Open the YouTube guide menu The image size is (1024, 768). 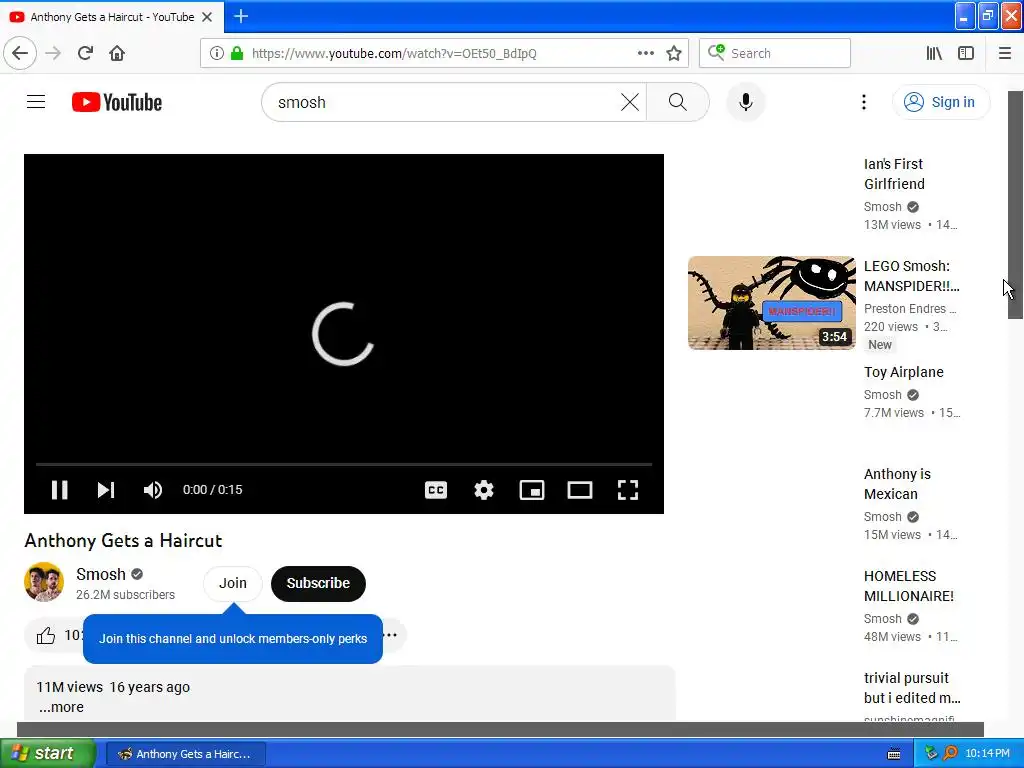[36, 102]
